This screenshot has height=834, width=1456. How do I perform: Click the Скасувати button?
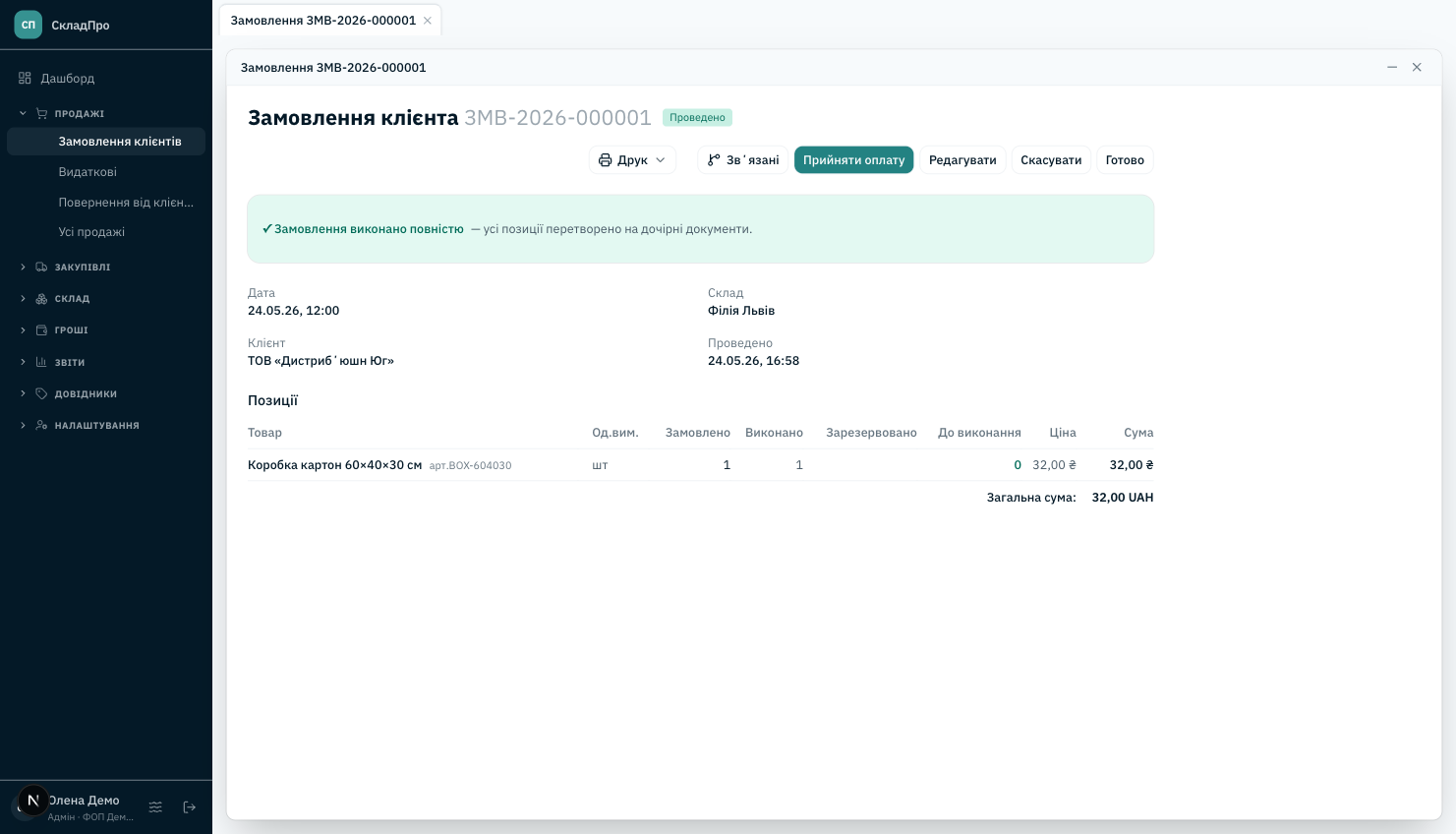click(1051, 160)
